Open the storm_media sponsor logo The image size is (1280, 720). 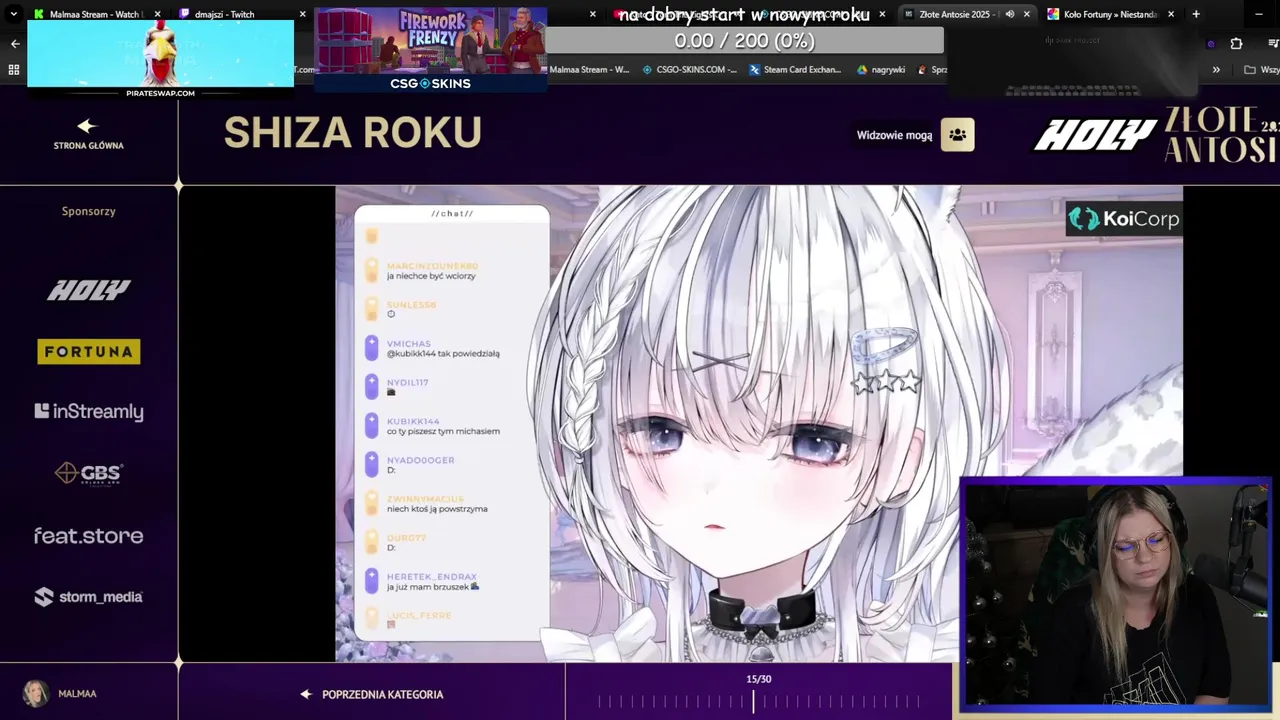[89, 597]
